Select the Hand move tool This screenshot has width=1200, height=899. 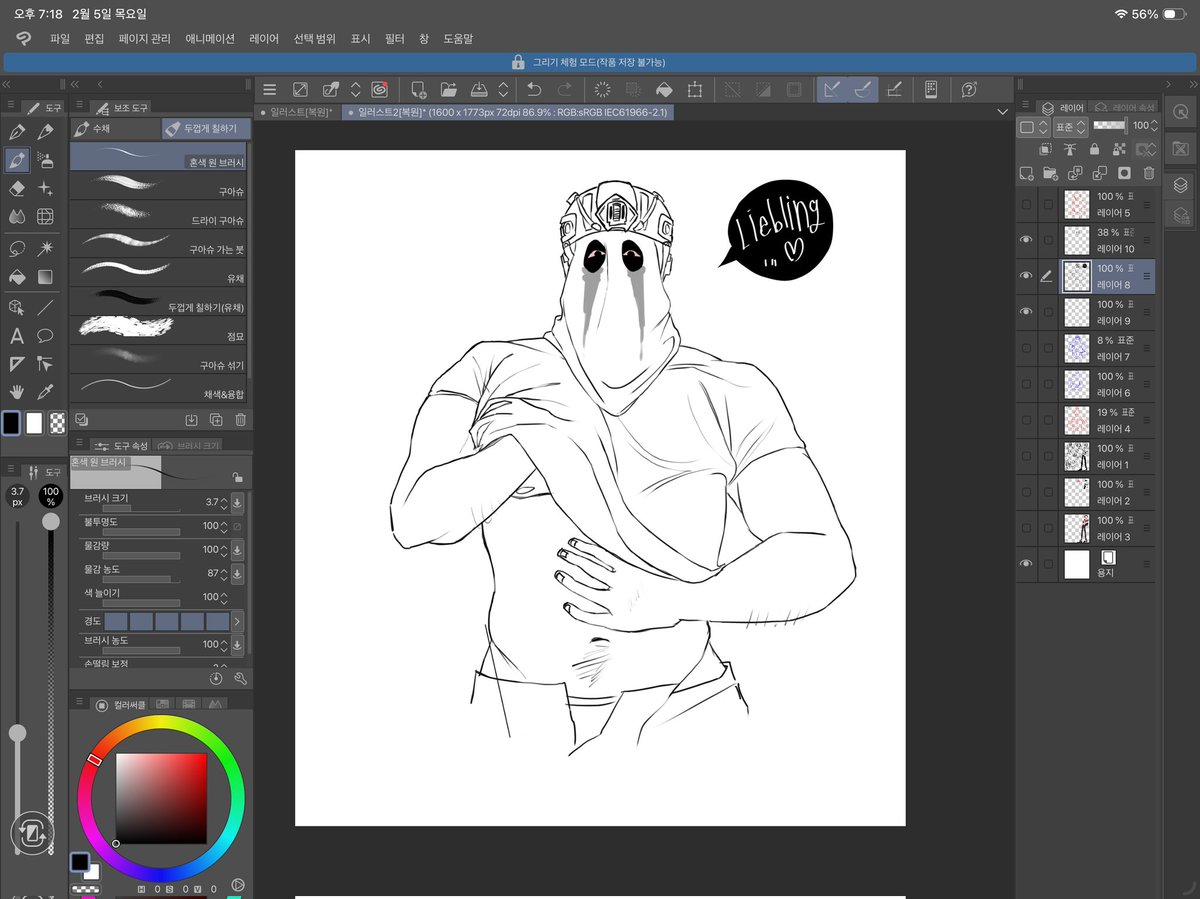click(17, 391)
